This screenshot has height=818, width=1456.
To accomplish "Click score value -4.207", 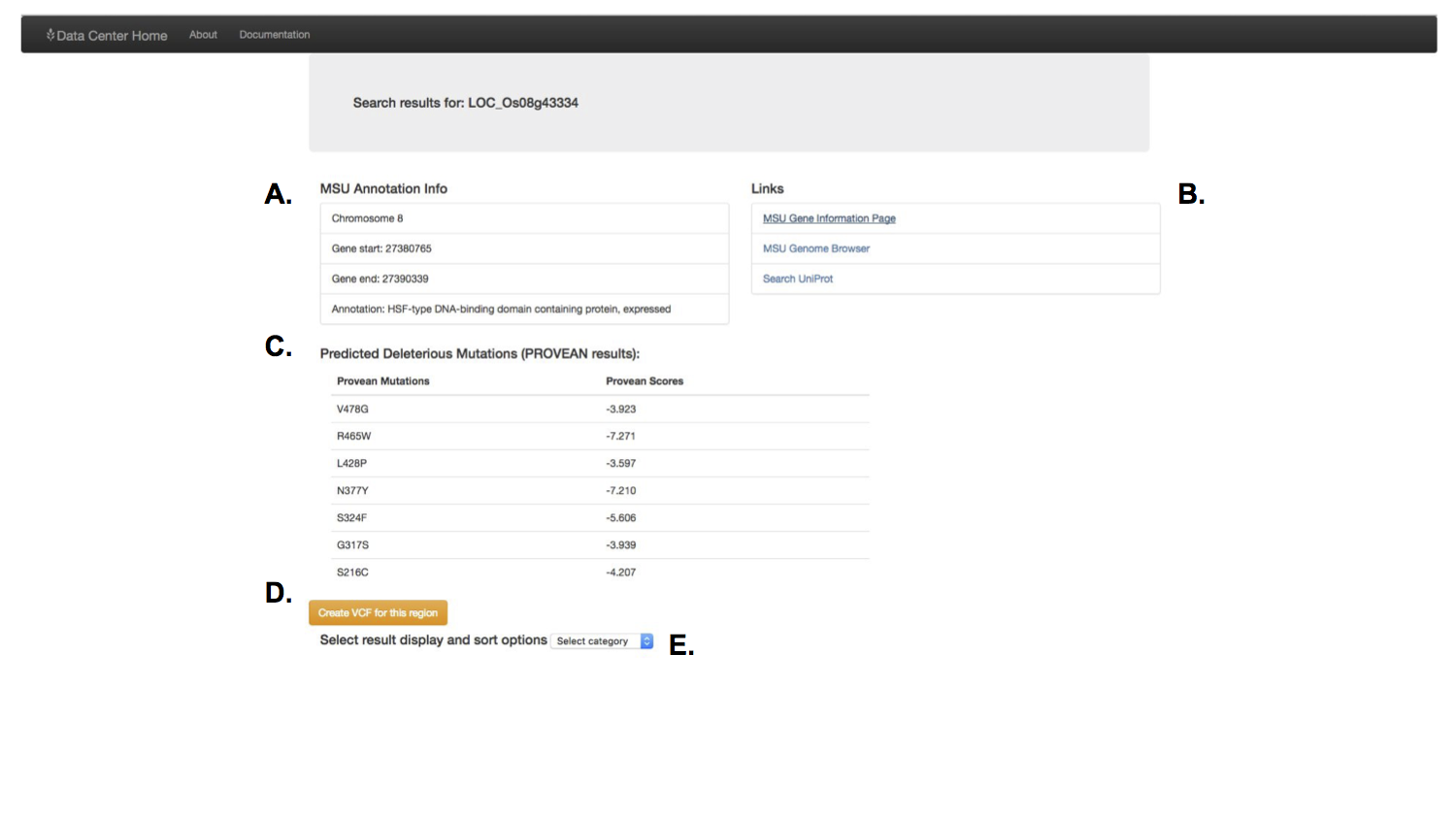I will click(621, 572).
